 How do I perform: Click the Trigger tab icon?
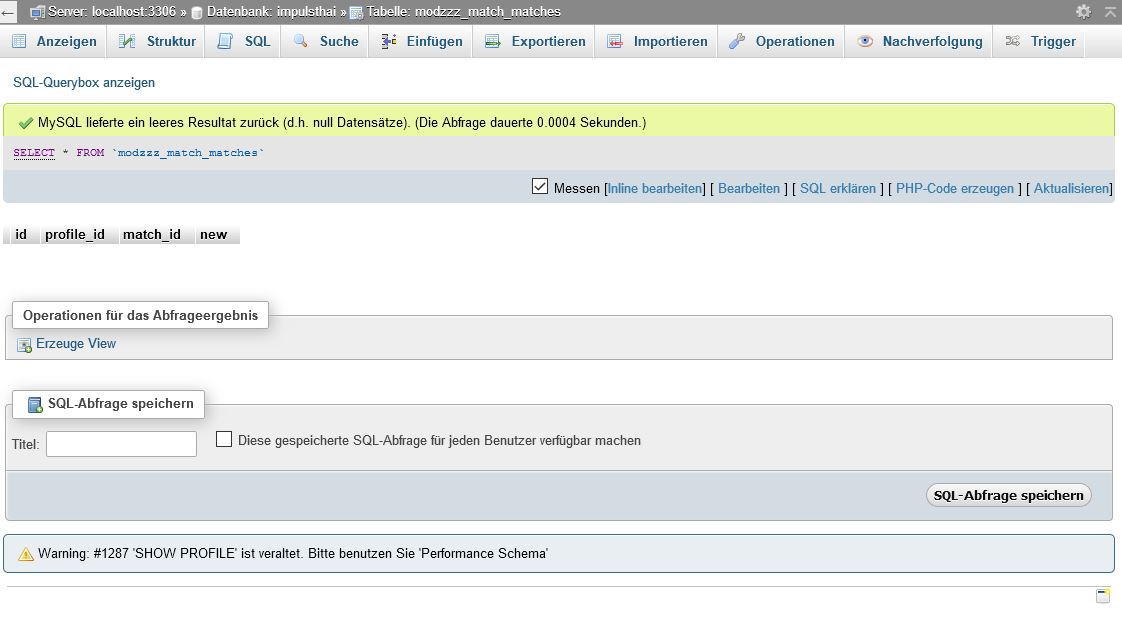click(1013, 42)
